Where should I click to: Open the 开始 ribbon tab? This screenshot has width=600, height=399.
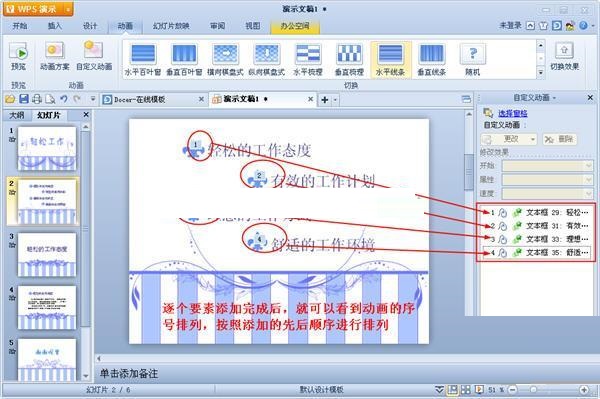(20, 26)
